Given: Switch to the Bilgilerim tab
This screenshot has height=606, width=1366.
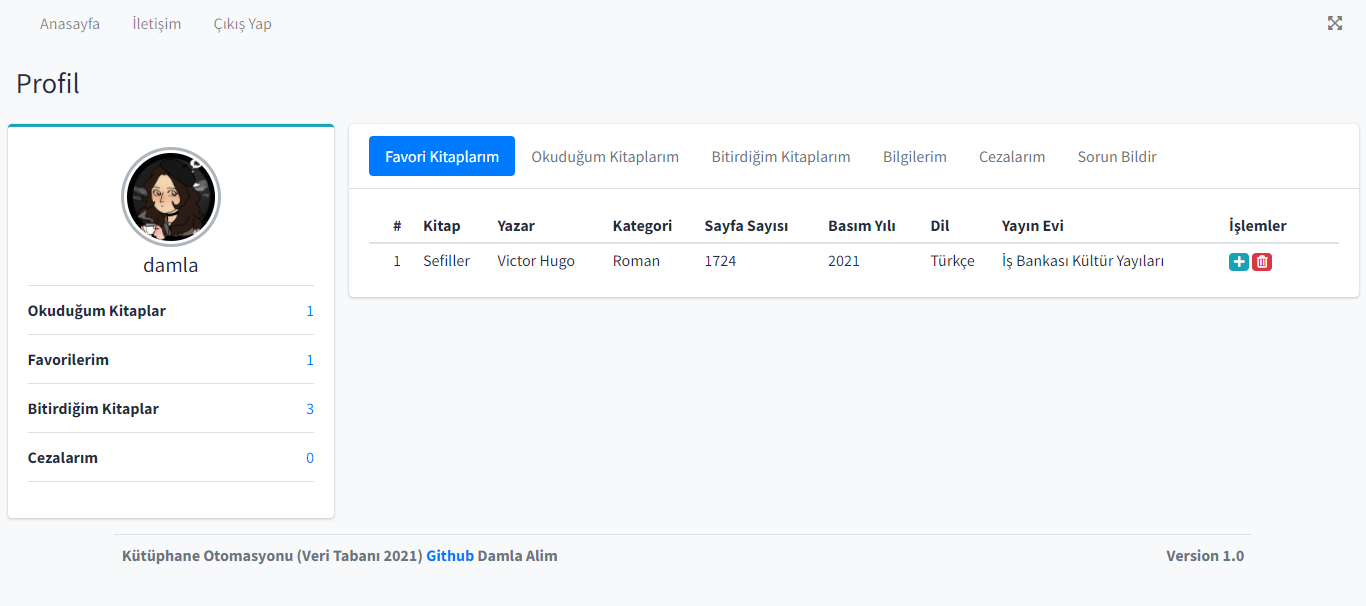Looking at the screenshot, I should pos(915,156).
